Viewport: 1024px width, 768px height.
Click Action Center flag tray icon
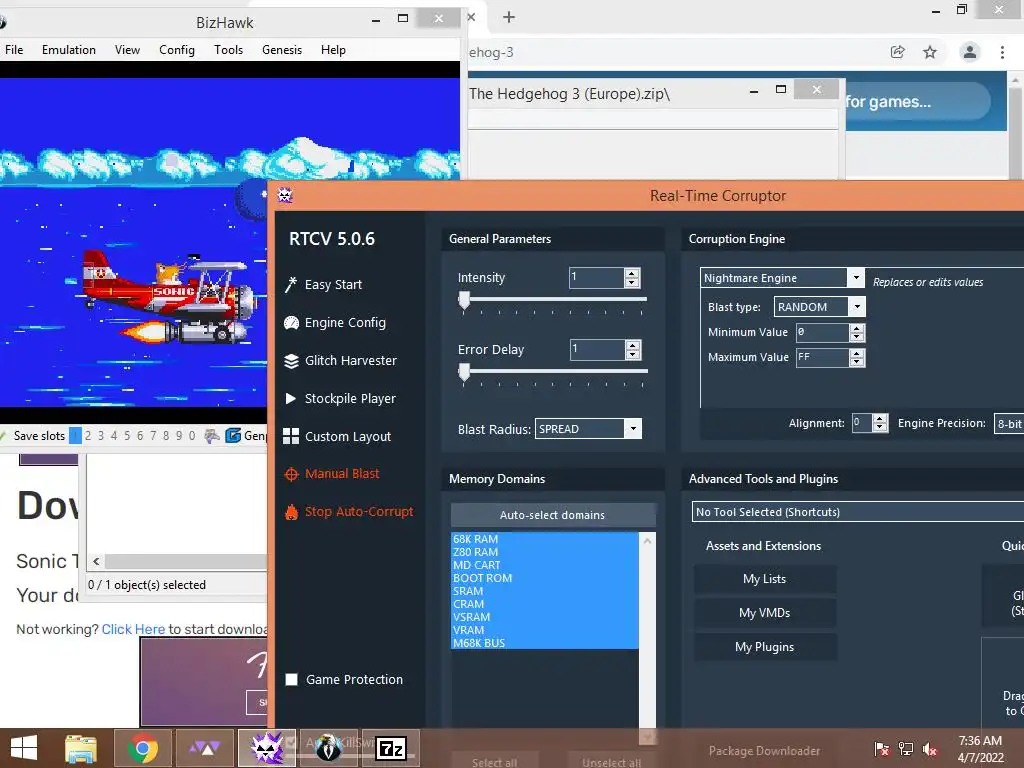(x=881, y=749)
